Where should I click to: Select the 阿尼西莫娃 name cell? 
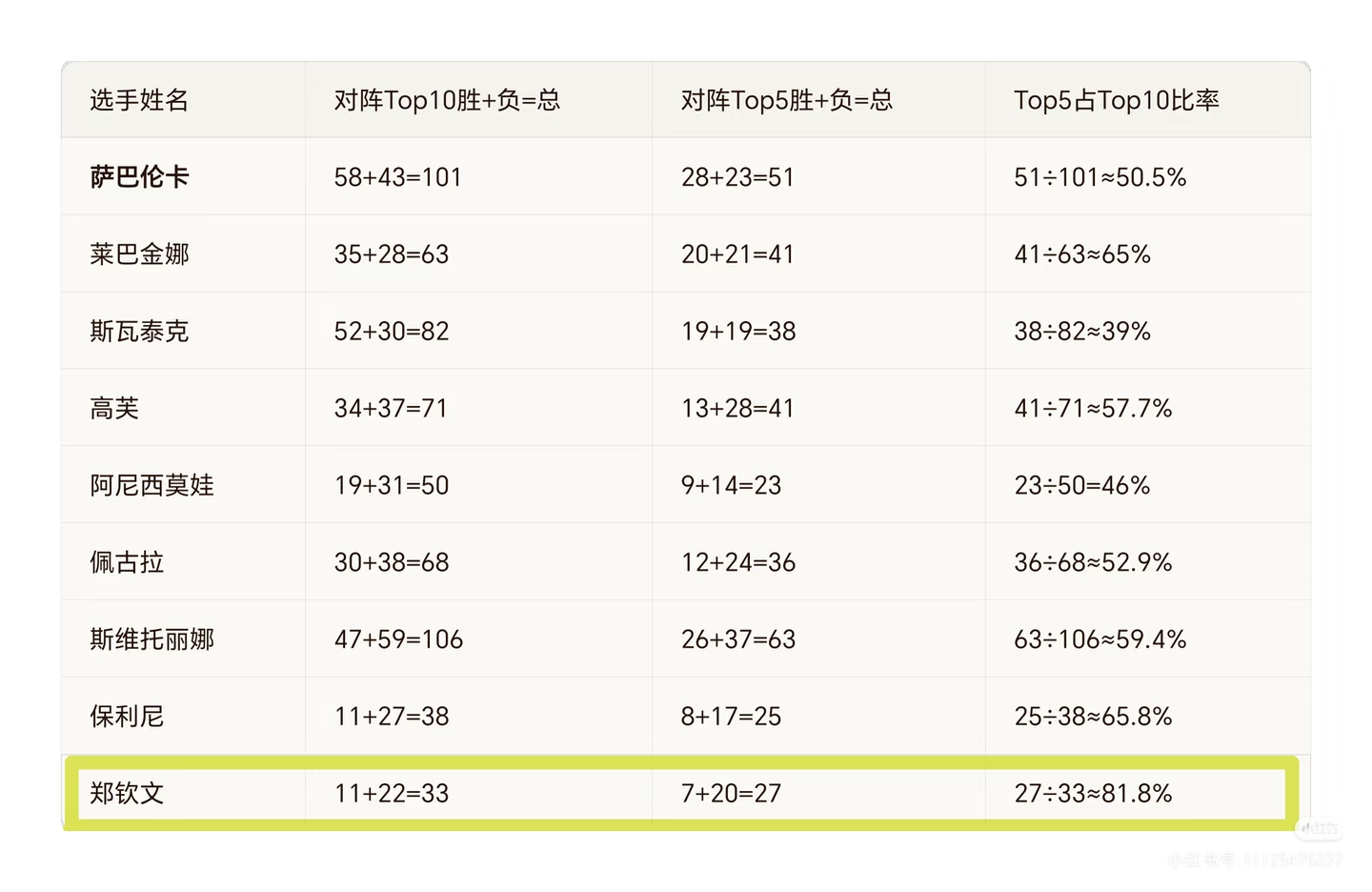pyautogui.click(x=151, y=486)
